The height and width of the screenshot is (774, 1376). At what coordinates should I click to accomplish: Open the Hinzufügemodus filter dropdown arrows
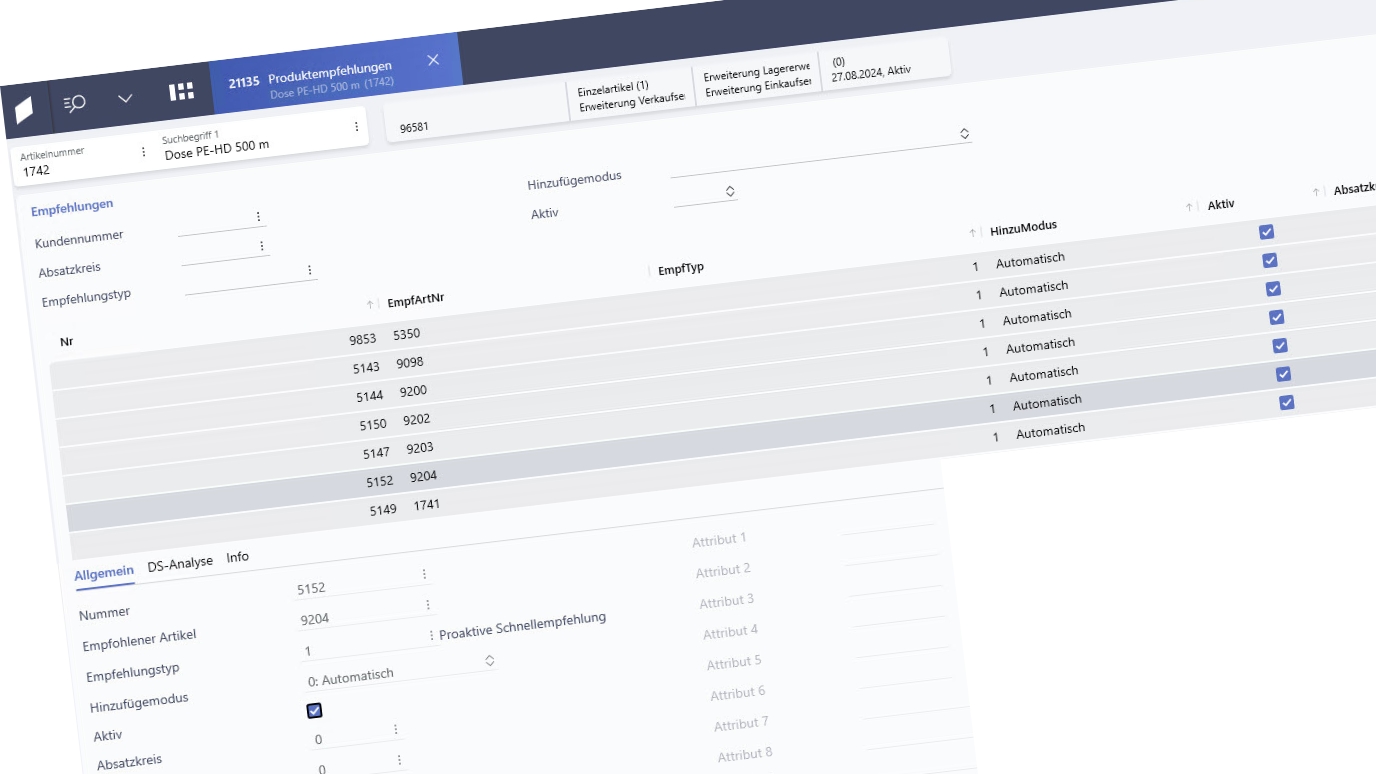[x=964, y=133]
